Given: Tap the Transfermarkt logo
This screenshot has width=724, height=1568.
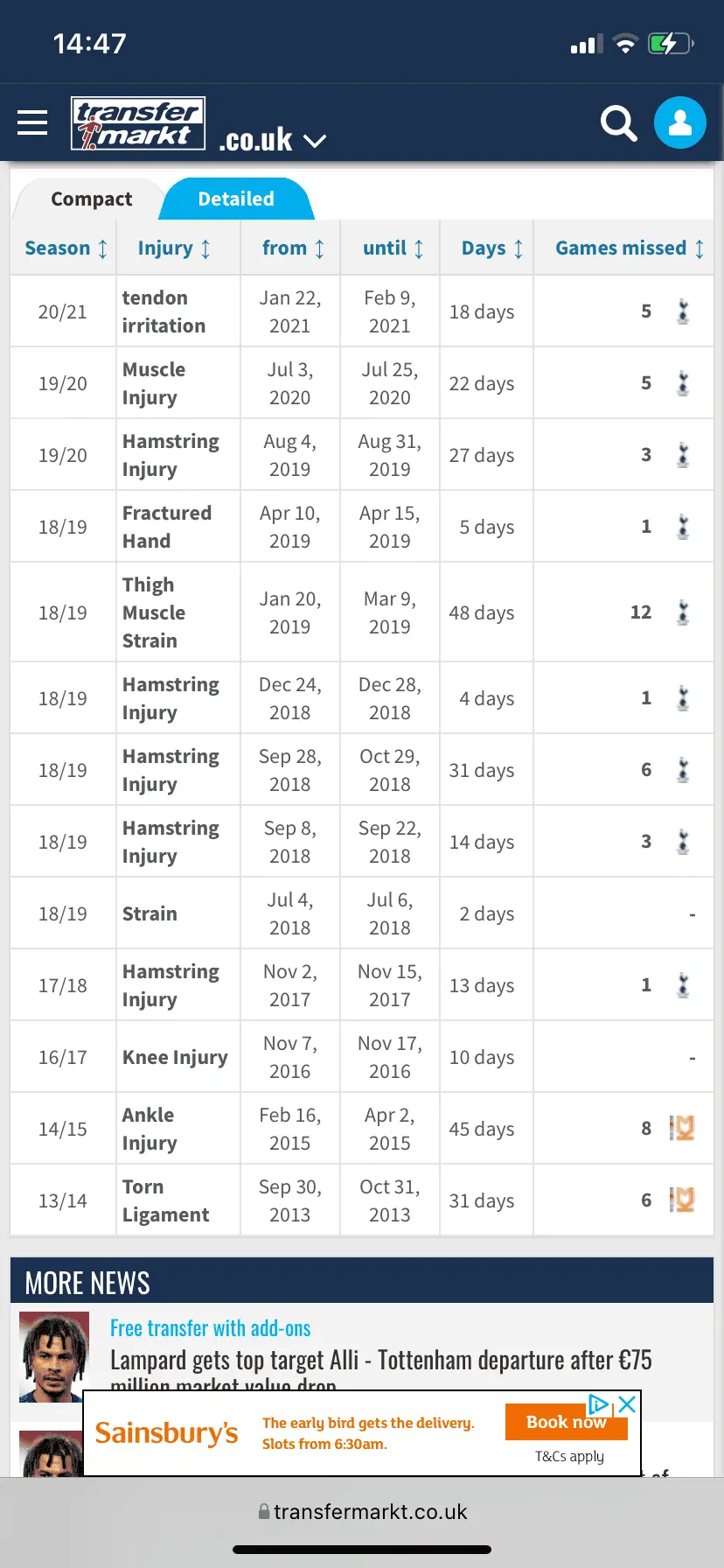Looking at the screenshot, I should 138,123.
